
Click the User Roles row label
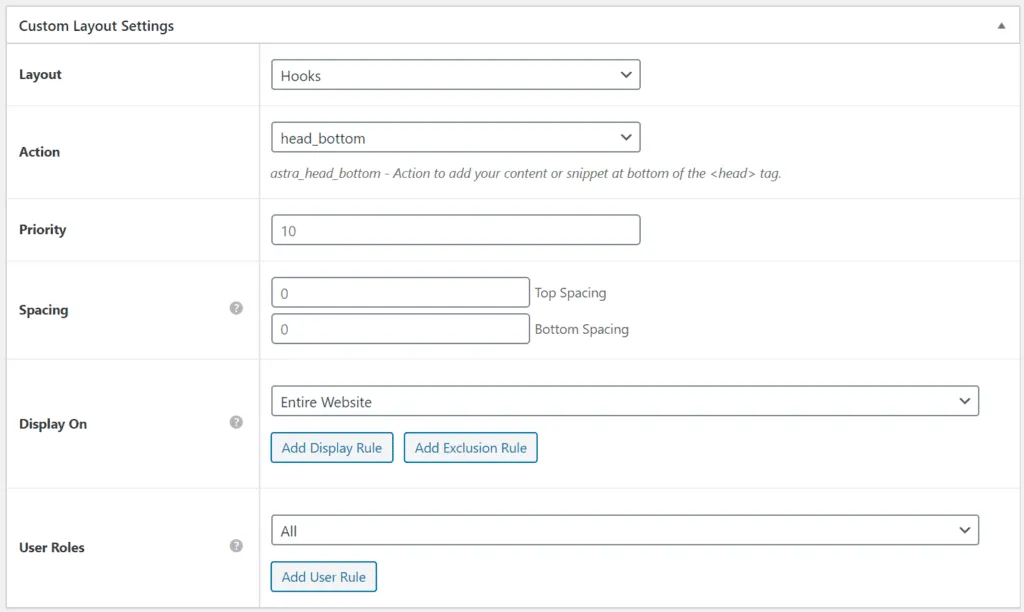pyautogui.click(x=52, y=547)
